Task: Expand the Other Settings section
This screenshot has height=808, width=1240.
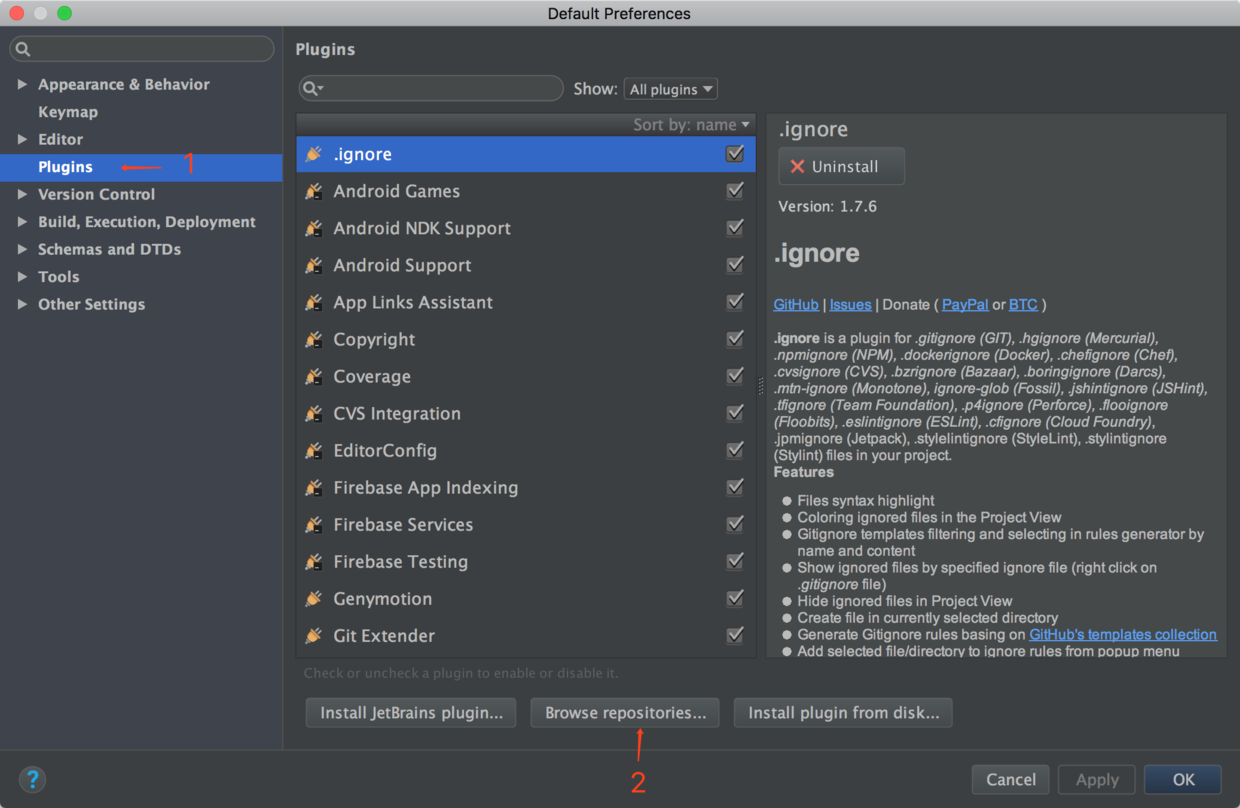Action: point(22,304)
